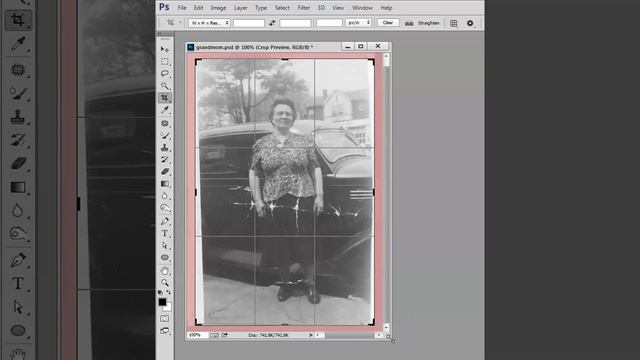
Task: Open the Help menu
Action: point(386,8)
